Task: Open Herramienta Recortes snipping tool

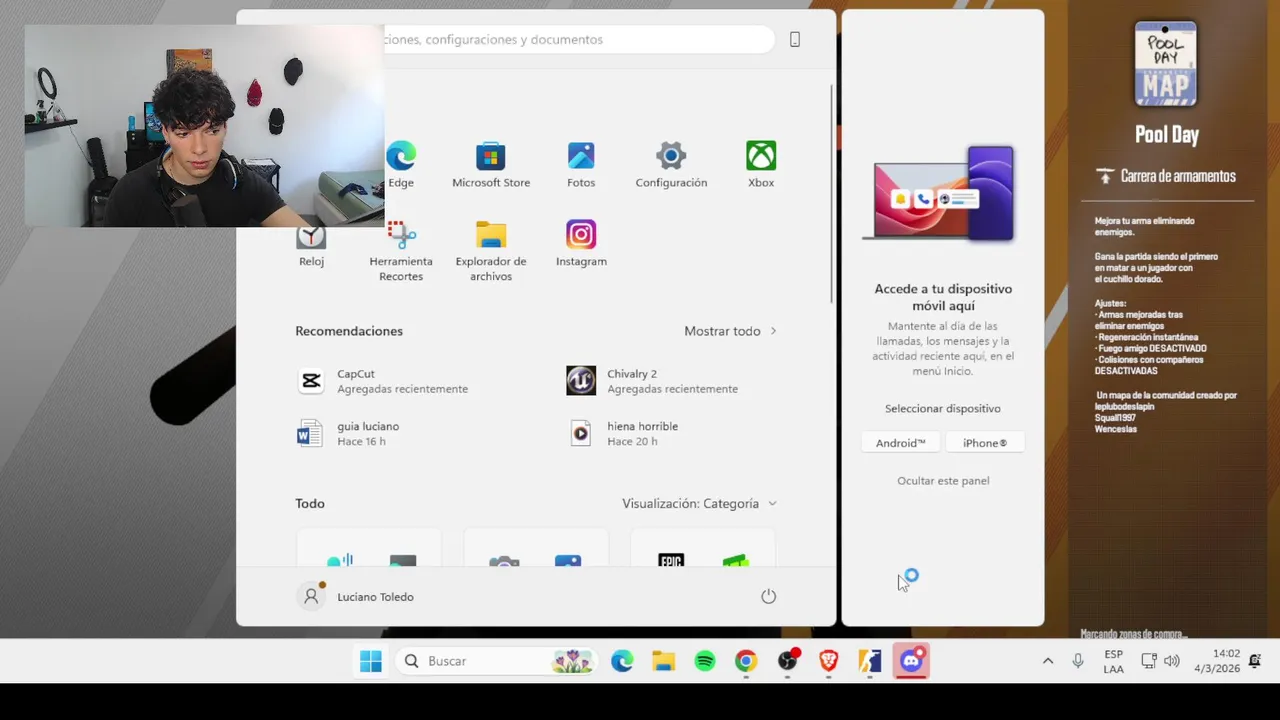Action: (401, 251)
